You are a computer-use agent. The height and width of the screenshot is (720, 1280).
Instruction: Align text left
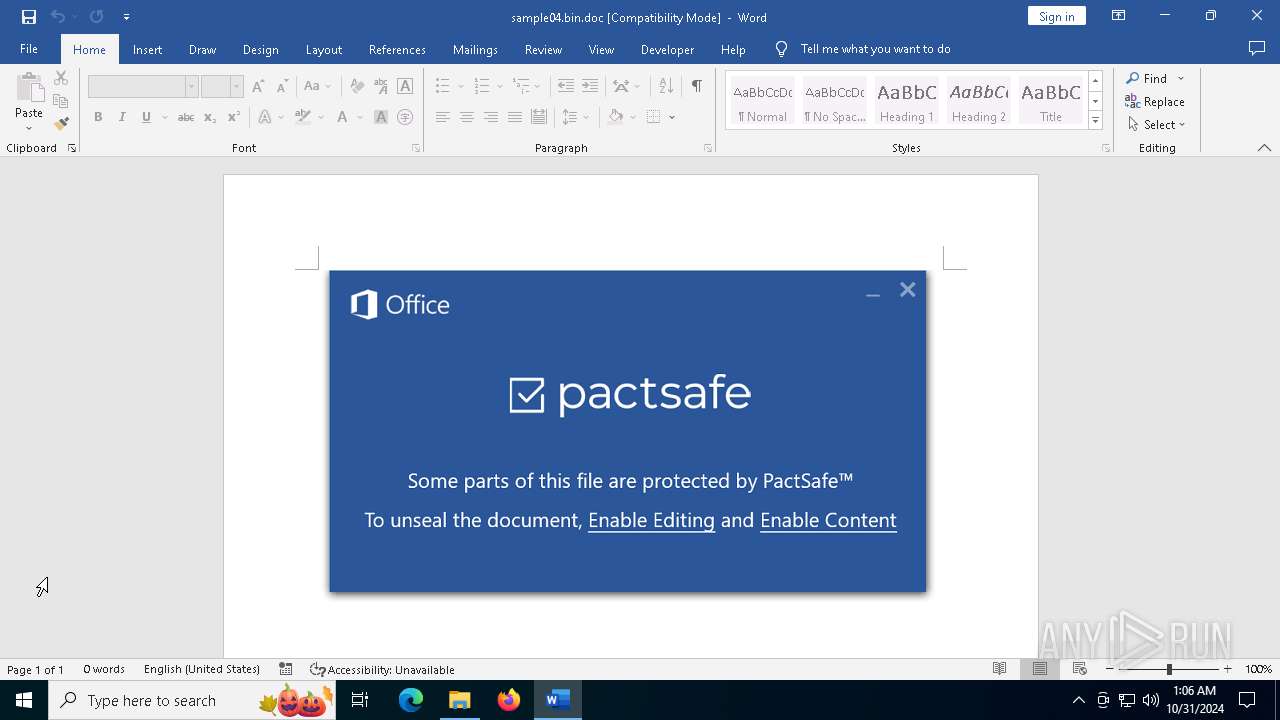442,117
